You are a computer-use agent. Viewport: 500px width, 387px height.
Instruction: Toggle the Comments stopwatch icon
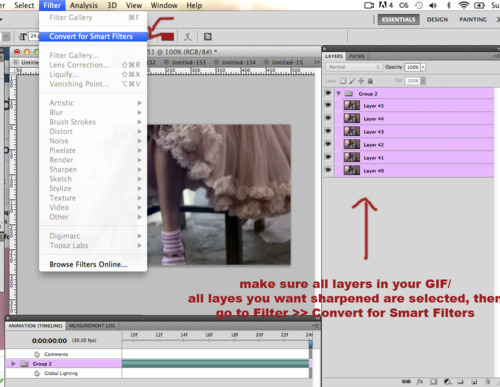tap(37, 354)
